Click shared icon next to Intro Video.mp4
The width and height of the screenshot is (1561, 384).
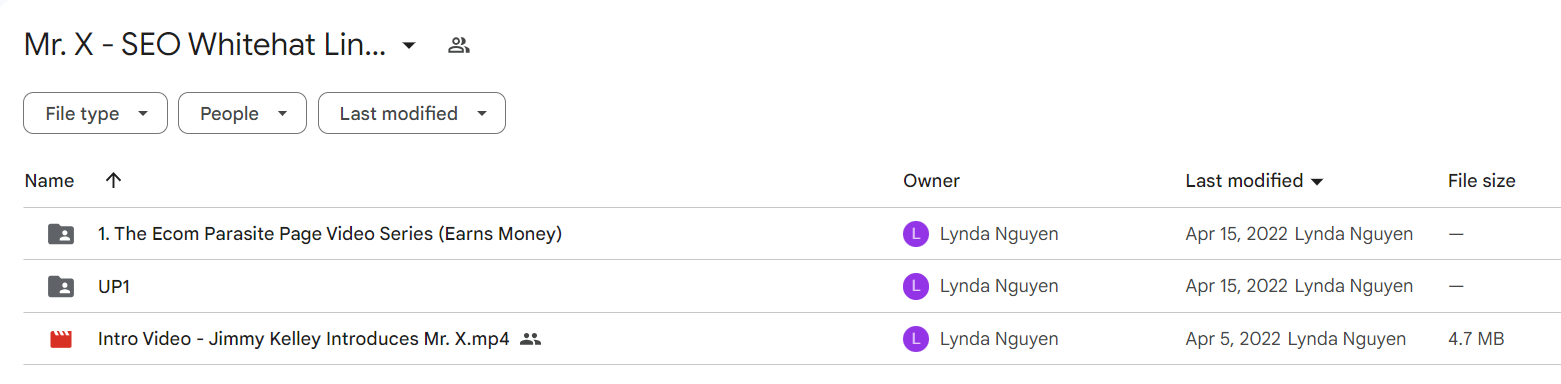click(x=531, y=339)
